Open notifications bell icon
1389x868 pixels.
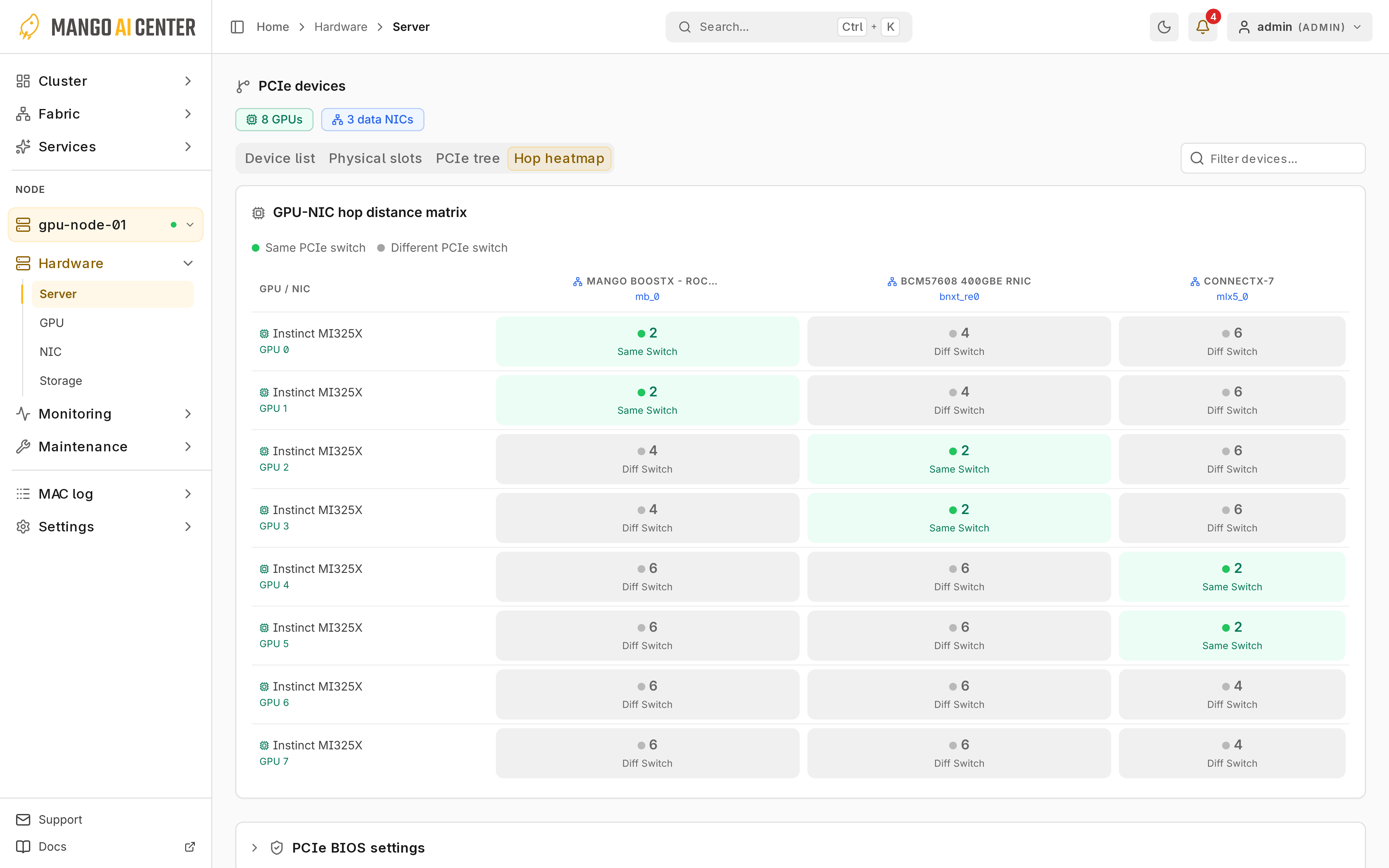click(x=1203, y=27)
